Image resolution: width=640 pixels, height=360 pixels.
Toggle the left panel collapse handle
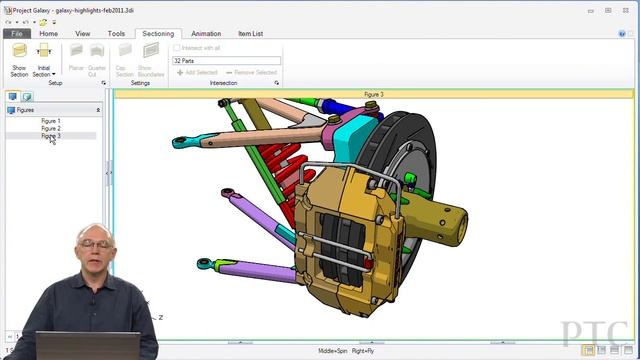(109, 173)
